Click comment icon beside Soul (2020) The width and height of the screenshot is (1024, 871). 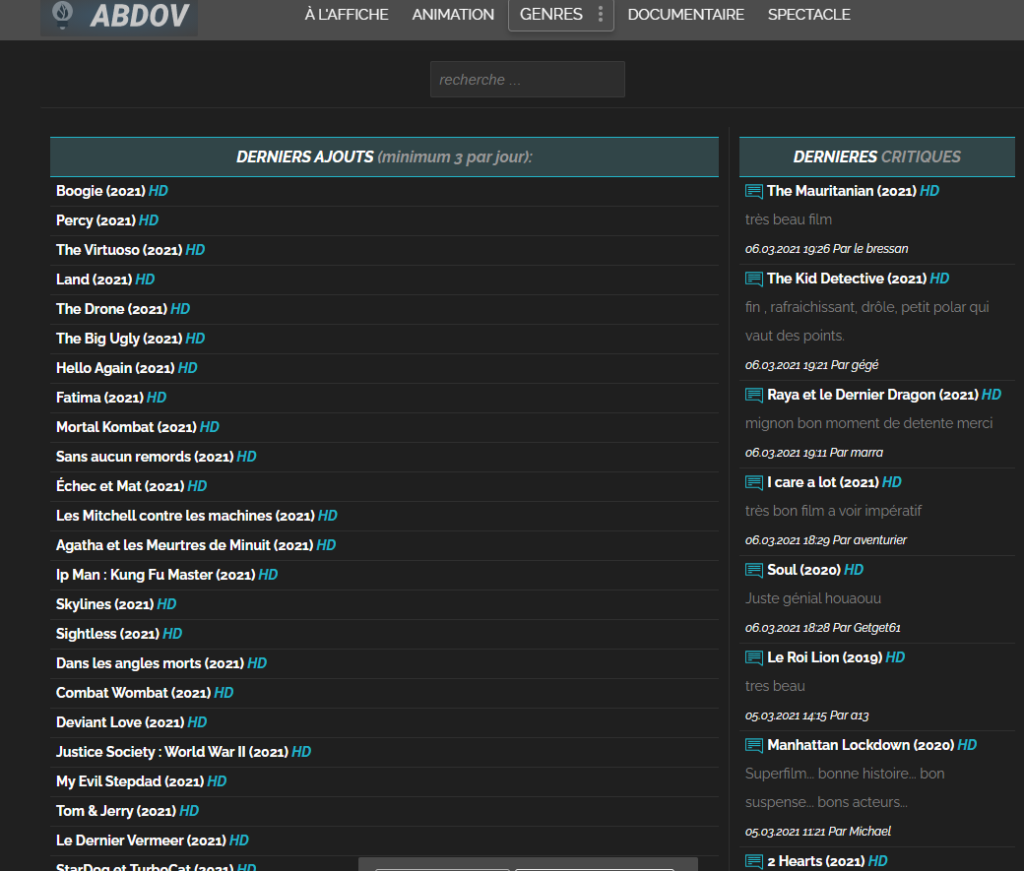pyautogui.click(x=754, y=570)
